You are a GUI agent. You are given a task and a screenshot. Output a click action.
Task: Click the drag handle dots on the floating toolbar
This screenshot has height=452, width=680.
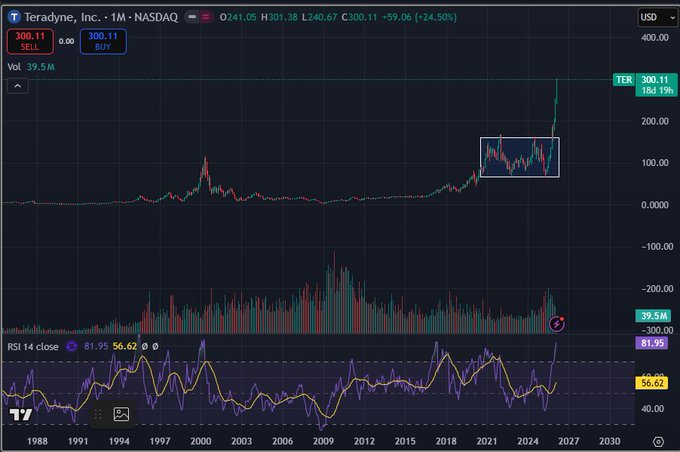pos(98,414)
